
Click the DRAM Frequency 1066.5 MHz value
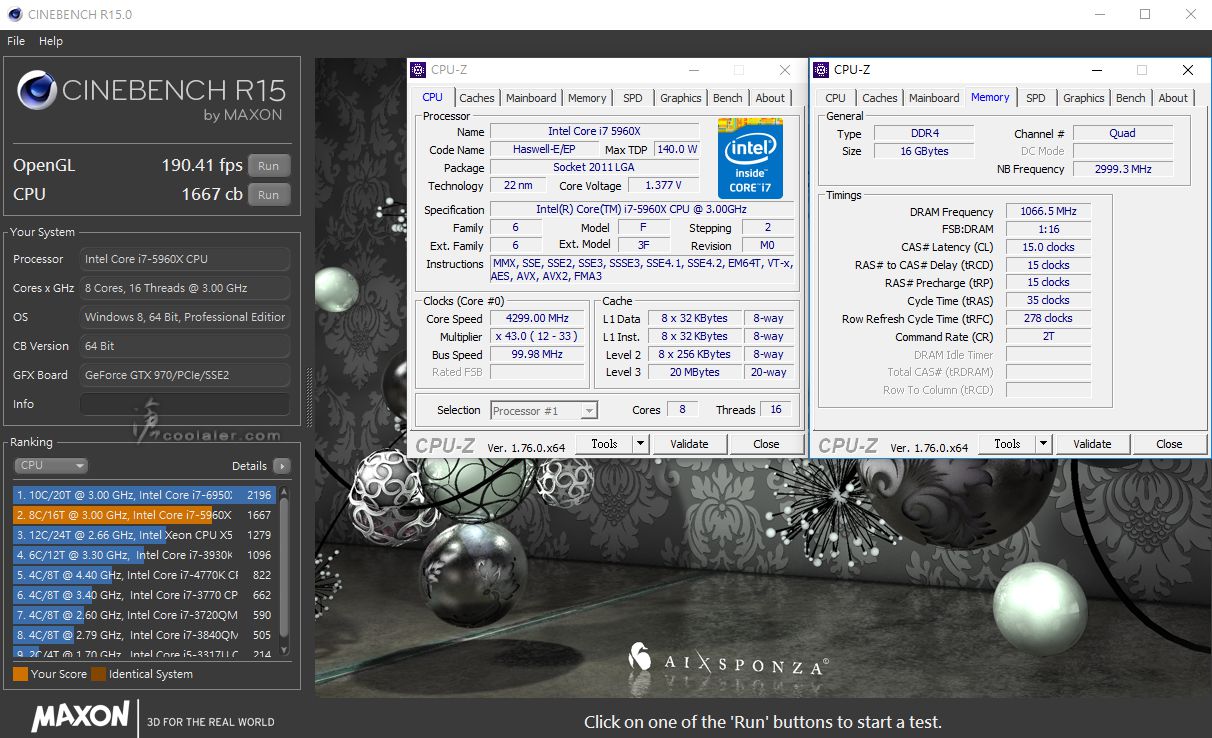(x=1048, y=212)
